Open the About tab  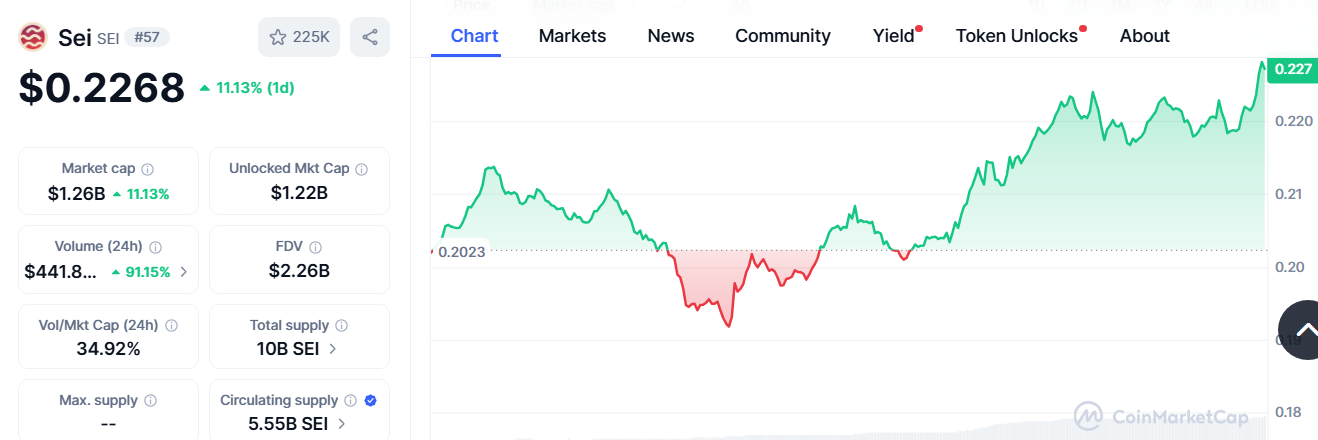pyautogui.click(x=1145, y=36)
